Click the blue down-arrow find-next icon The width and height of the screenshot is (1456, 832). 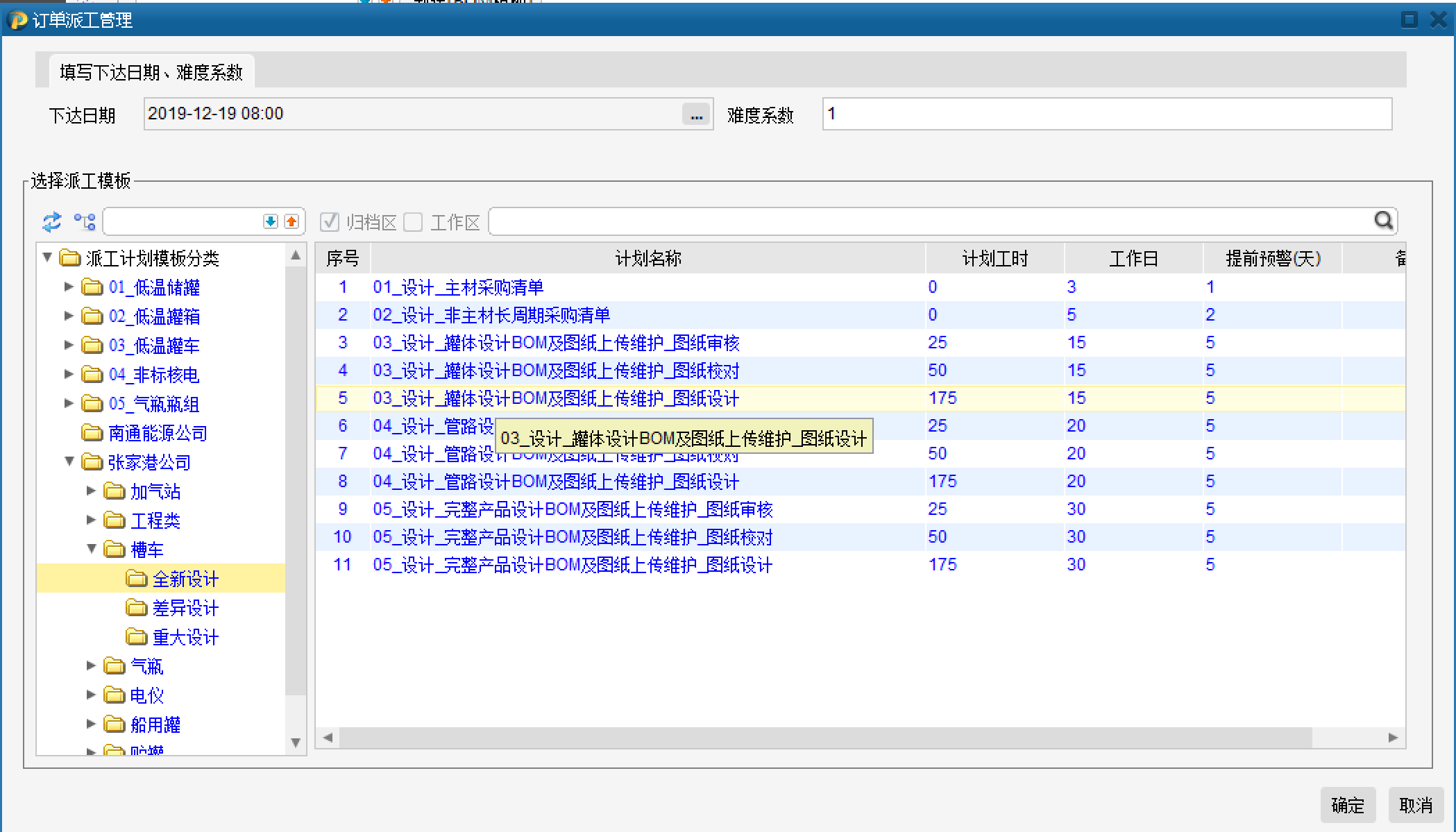(x=271, y=221)
